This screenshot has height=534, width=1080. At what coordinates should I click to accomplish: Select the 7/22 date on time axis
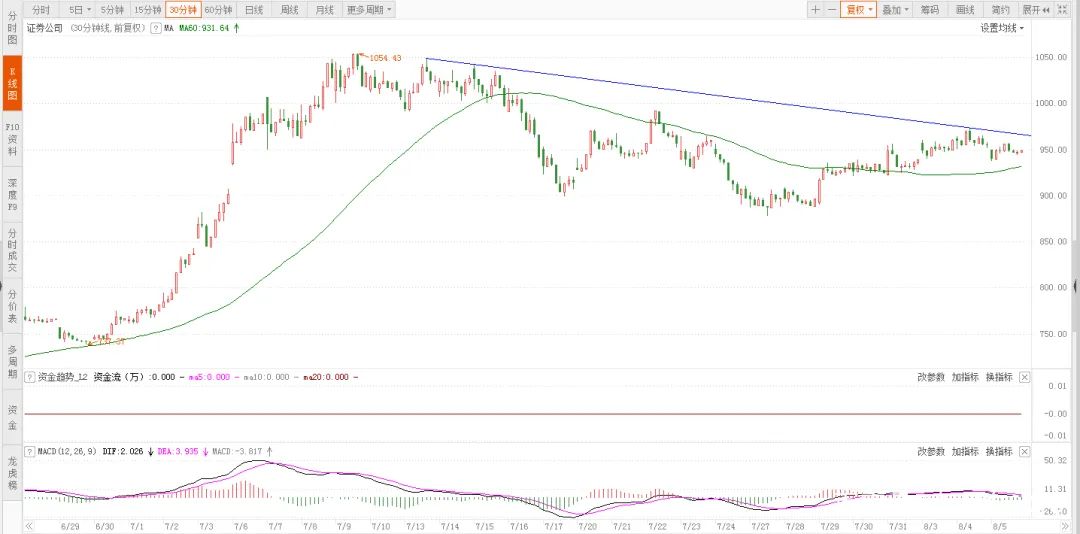pos(658,526)
